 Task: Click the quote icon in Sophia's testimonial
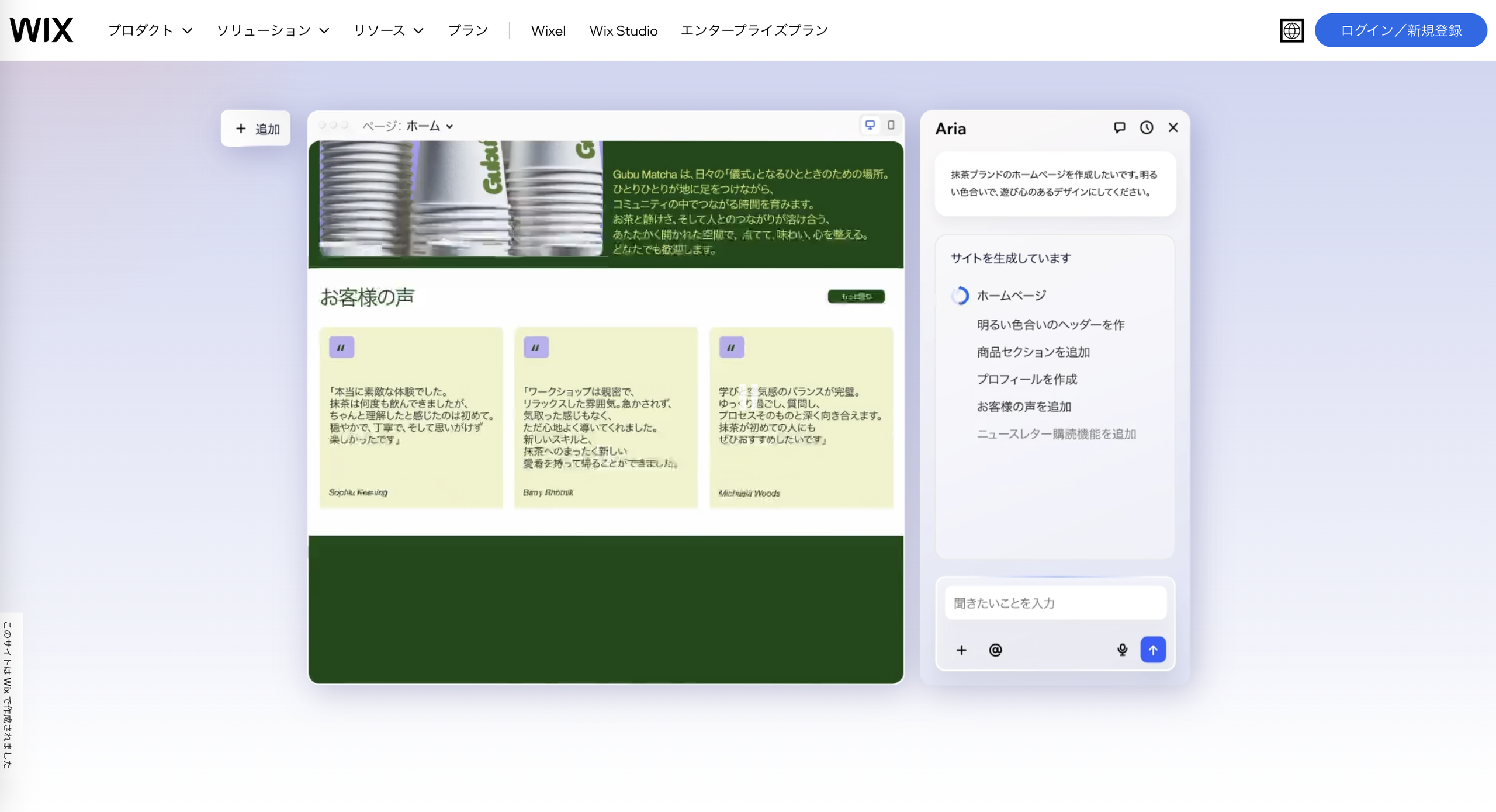341,347
